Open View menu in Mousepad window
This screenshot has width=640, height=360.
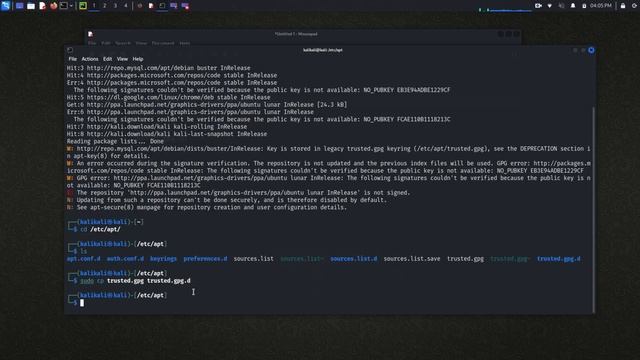click(x=141, y=43)
